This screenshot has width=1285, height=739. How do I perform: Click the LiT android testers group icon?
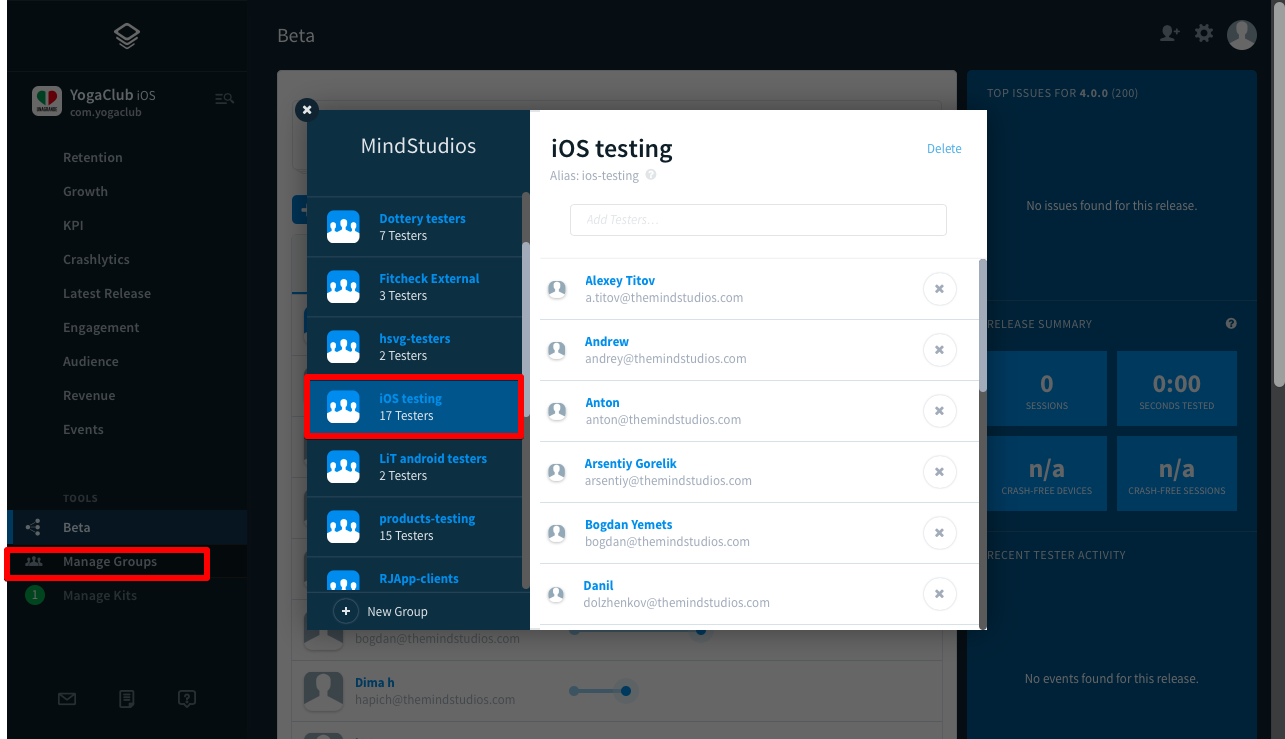coord(343,467)
